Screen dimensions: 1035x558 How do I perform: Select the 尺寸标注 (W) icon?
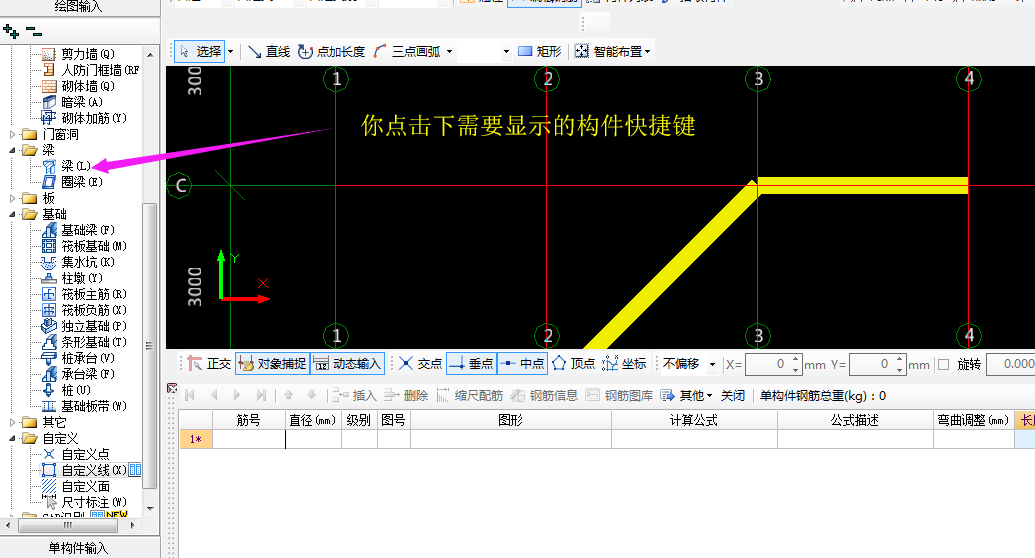click(49, 503)
